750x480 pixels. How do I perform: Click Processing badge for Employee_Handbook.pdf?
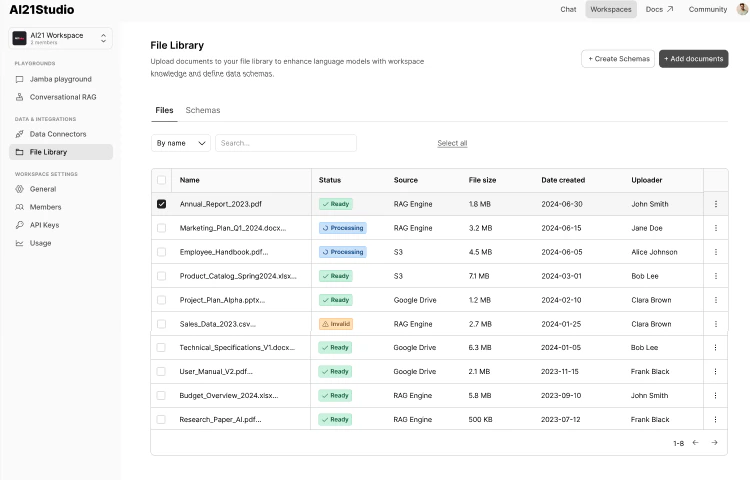pos(342,252)
